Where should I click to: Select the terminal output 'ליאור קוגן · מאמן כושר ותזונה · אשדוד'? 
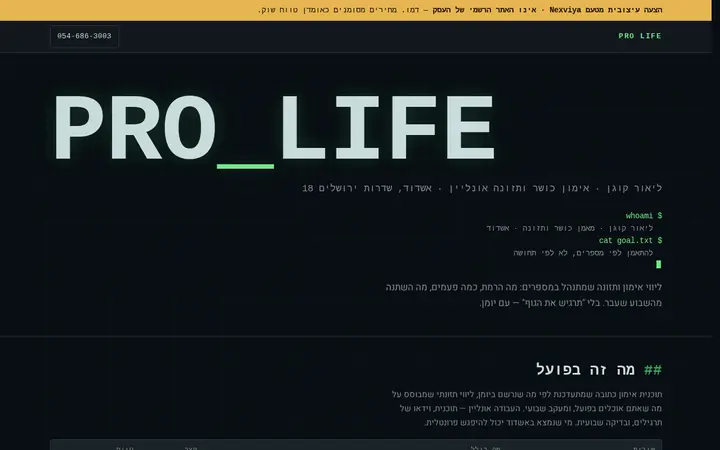(570, 228)
